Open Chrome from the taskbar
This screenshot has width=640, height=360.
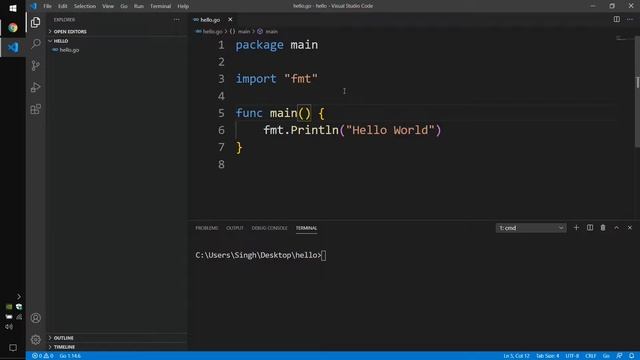(13, 27)
